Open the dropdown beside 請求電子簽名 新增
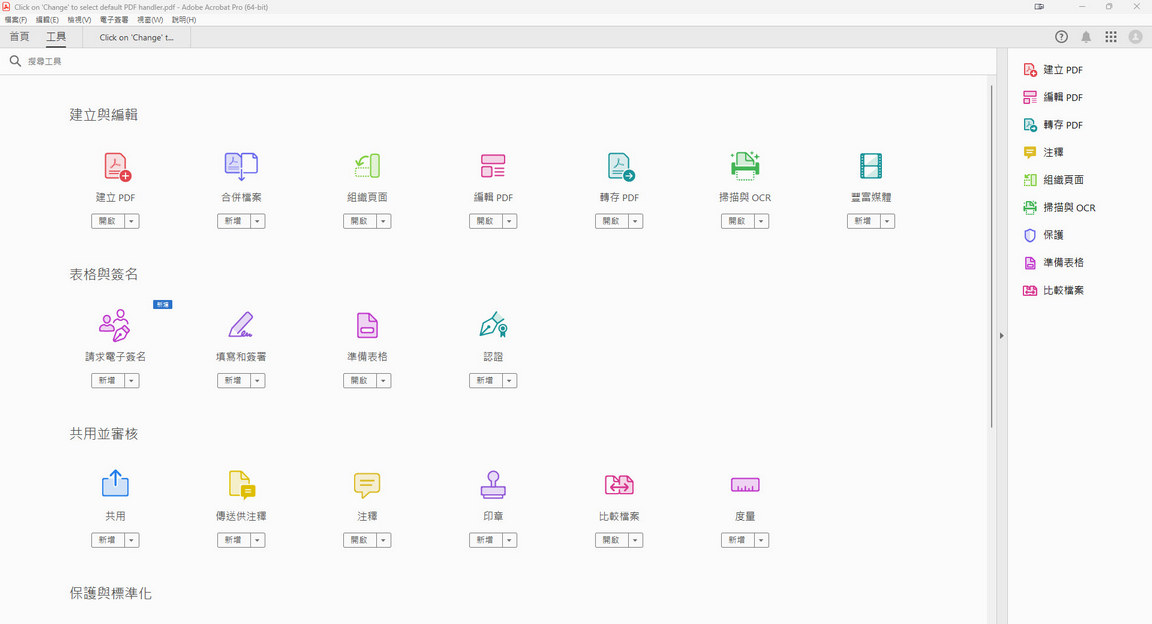Viewport: 1152px width, 624px height. (133, 380)
